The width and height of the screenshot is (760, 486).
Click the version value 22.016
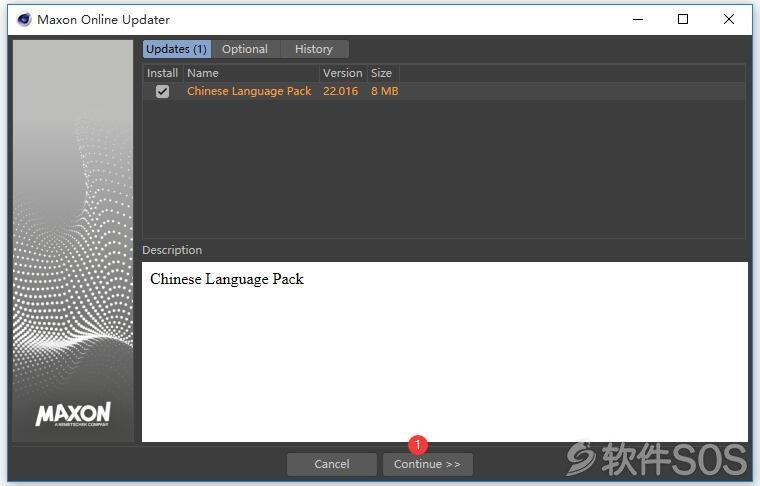pyautogui.click(x=341, y=91)
